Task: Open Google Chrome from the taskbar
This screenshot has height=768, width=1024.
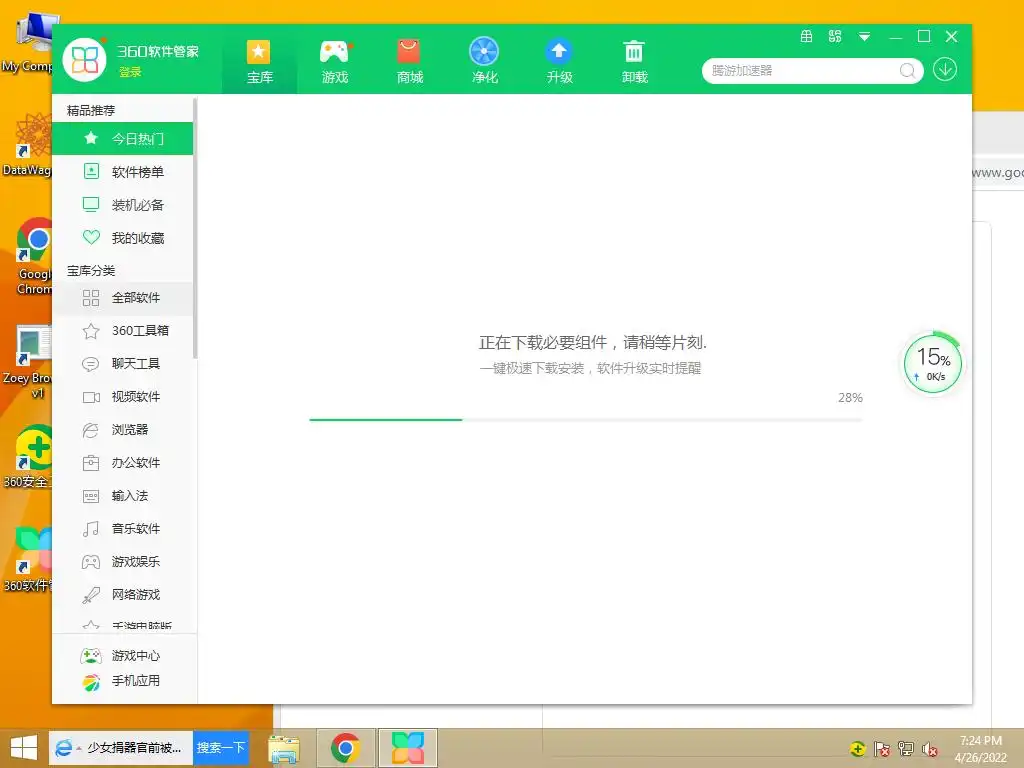Action: pyautogui.click(x=345, y=748)
